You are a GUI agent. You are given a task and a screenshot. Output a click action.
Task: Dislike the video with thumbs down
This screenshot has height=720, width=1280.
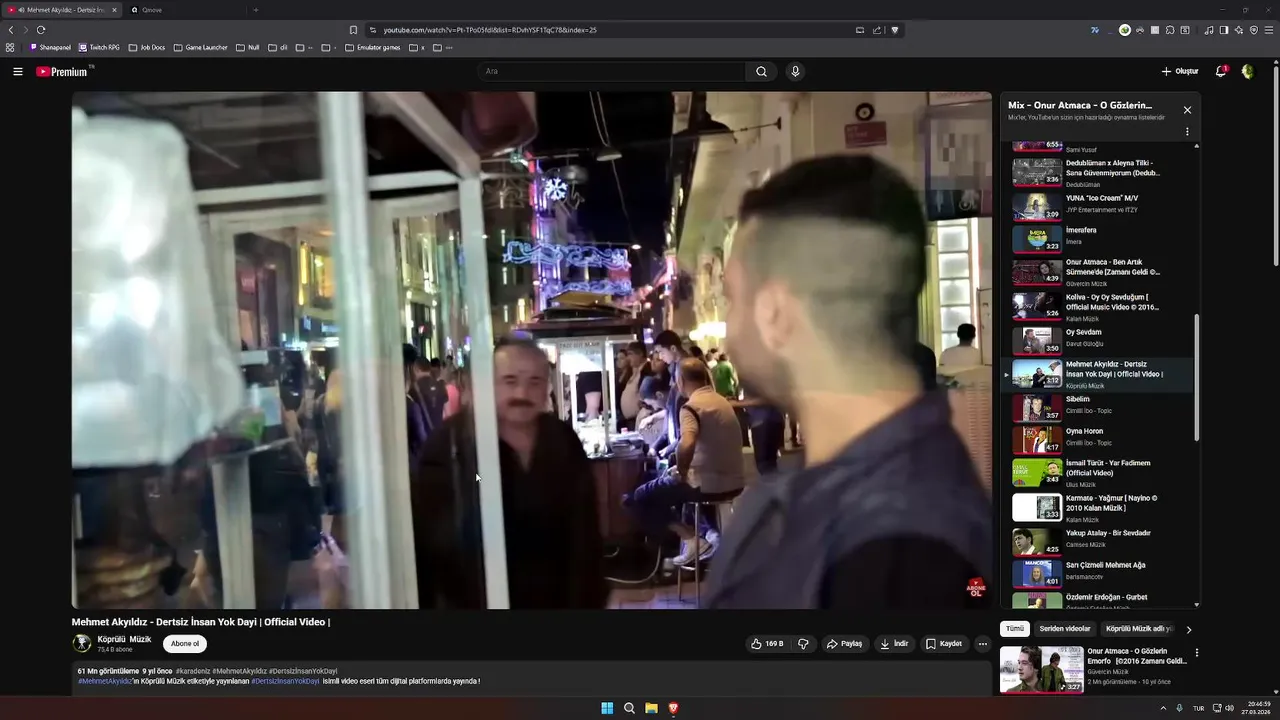(x=803, y=644)
